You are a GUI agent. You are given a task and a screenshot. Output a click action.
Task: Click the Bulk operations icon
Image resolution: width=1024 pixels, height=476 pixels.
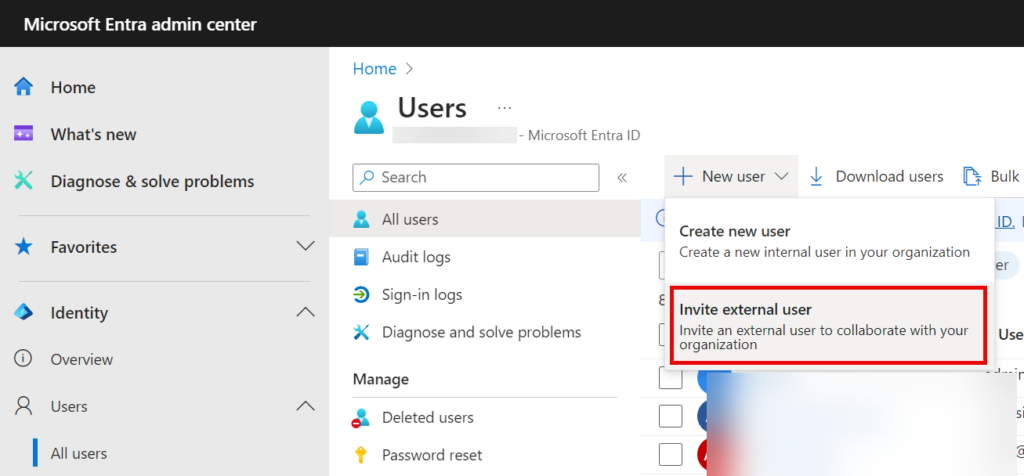972,177
